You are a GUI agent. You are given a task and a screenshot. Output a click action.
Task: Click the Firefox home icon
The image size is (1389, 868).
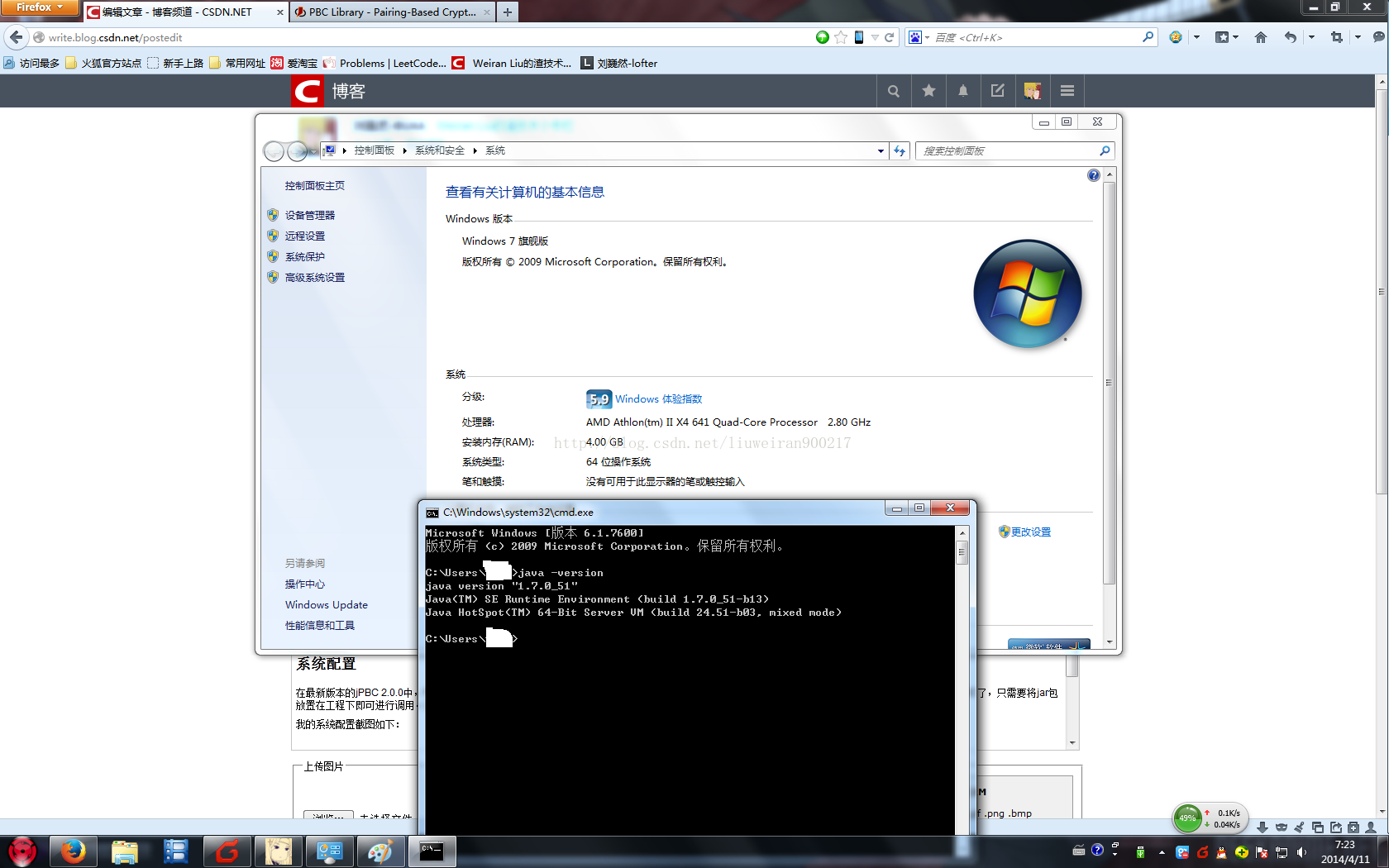[1261, 37]
